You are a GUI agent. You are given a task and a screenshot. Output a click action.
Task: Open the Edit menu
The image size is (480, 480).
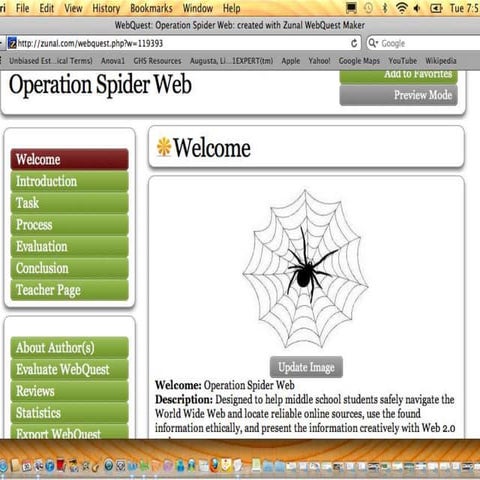[x=46, y=8]
